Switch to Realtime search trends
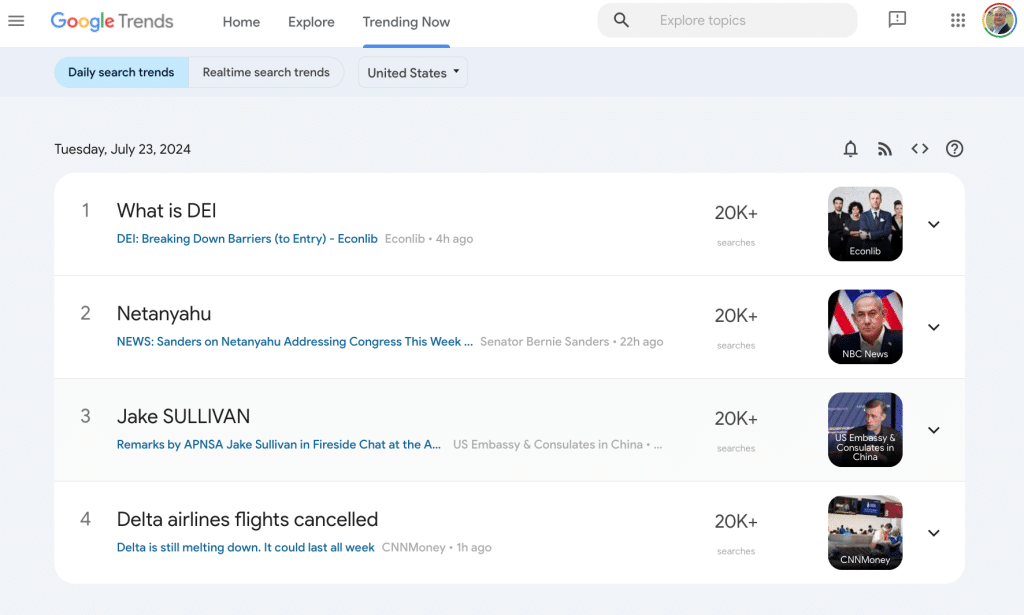The height and width of the screenshot is (615, 1024). (x=266, y=72)
